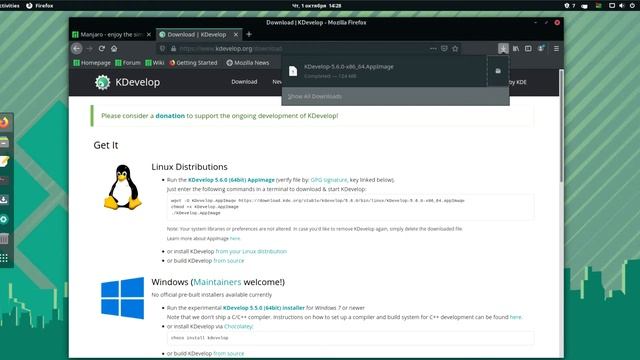Open the Firefox hamburger menu

pyautogui.click(x=556, y=49)
